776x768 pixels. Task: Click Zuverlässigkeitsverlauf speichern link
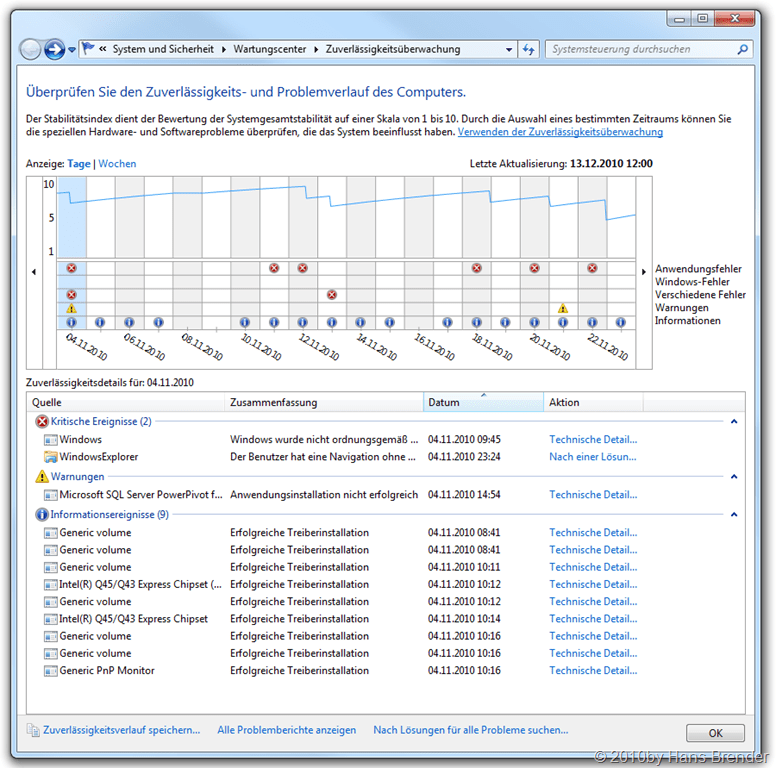tap(122, 730)
